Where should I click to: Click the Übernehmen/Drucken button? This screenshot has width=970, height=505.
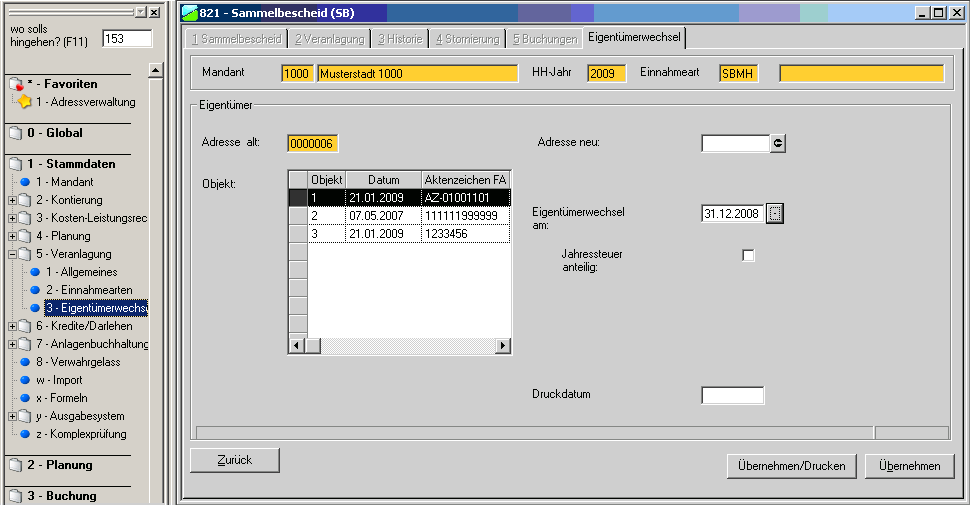(791, 466)
